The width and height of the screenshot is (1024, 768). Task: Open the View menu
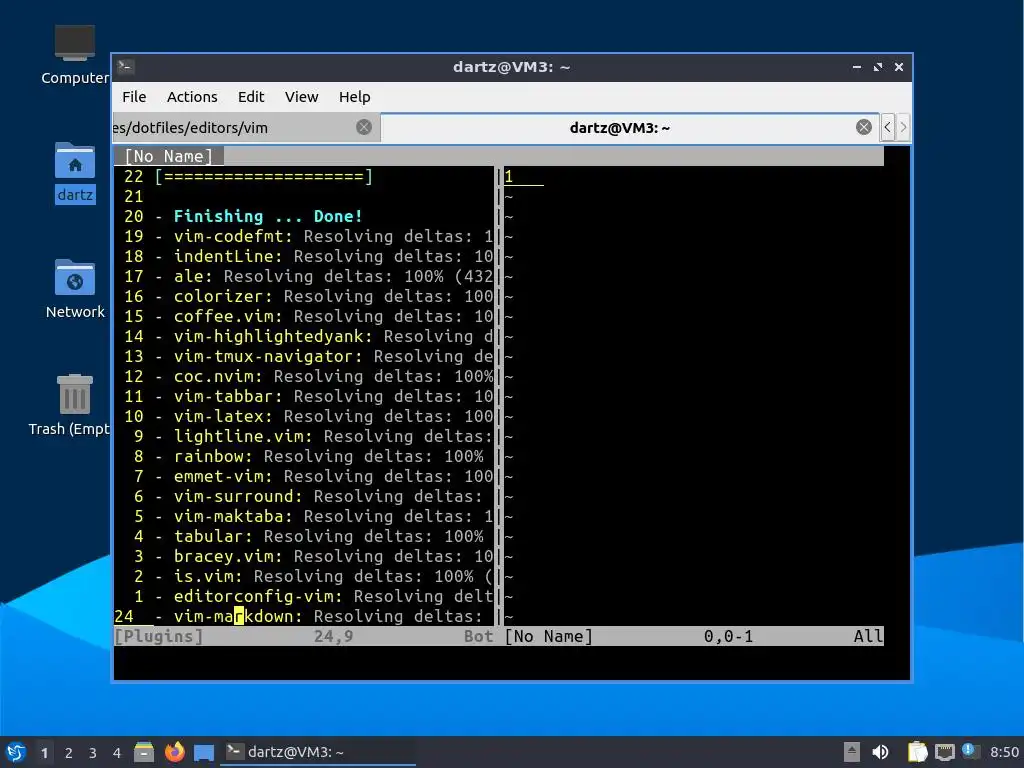(x=301, y=97)
